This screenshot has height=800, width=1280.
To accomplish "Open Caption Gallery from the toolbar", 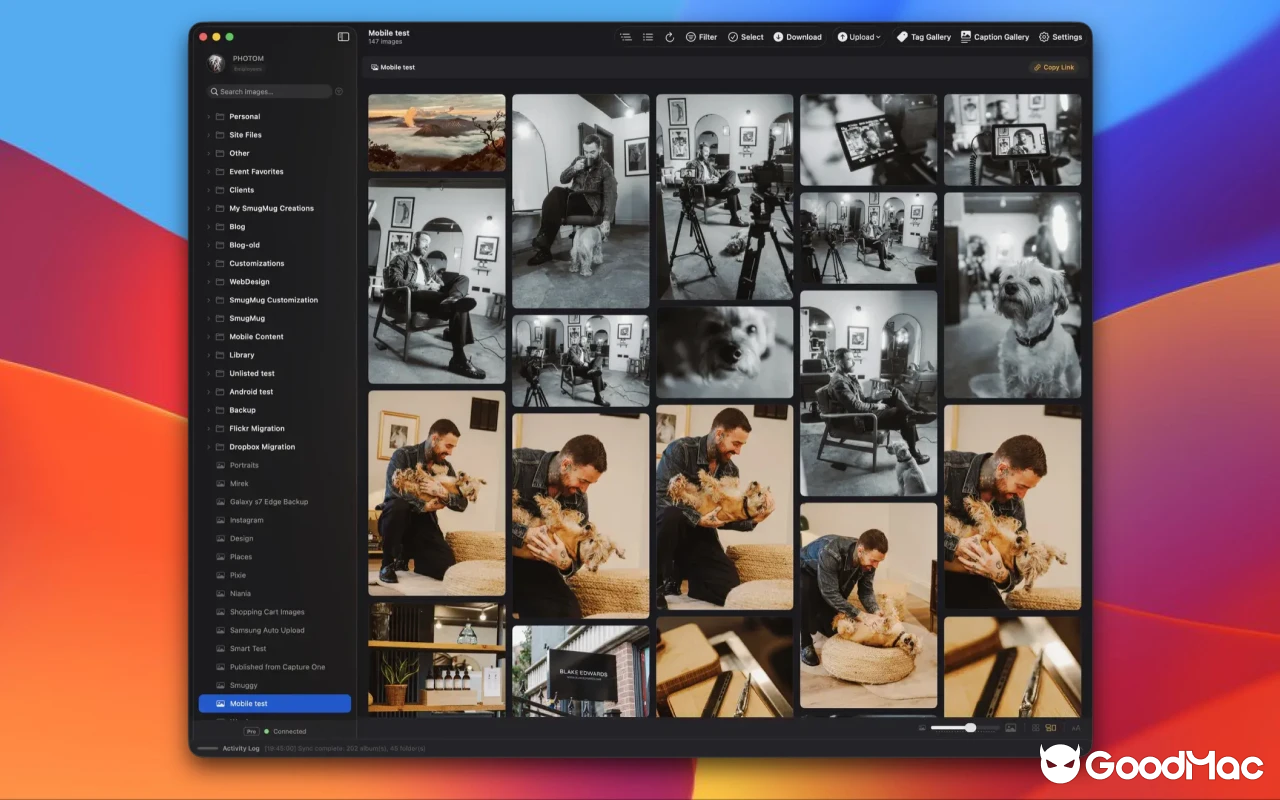I will point(998,37).
